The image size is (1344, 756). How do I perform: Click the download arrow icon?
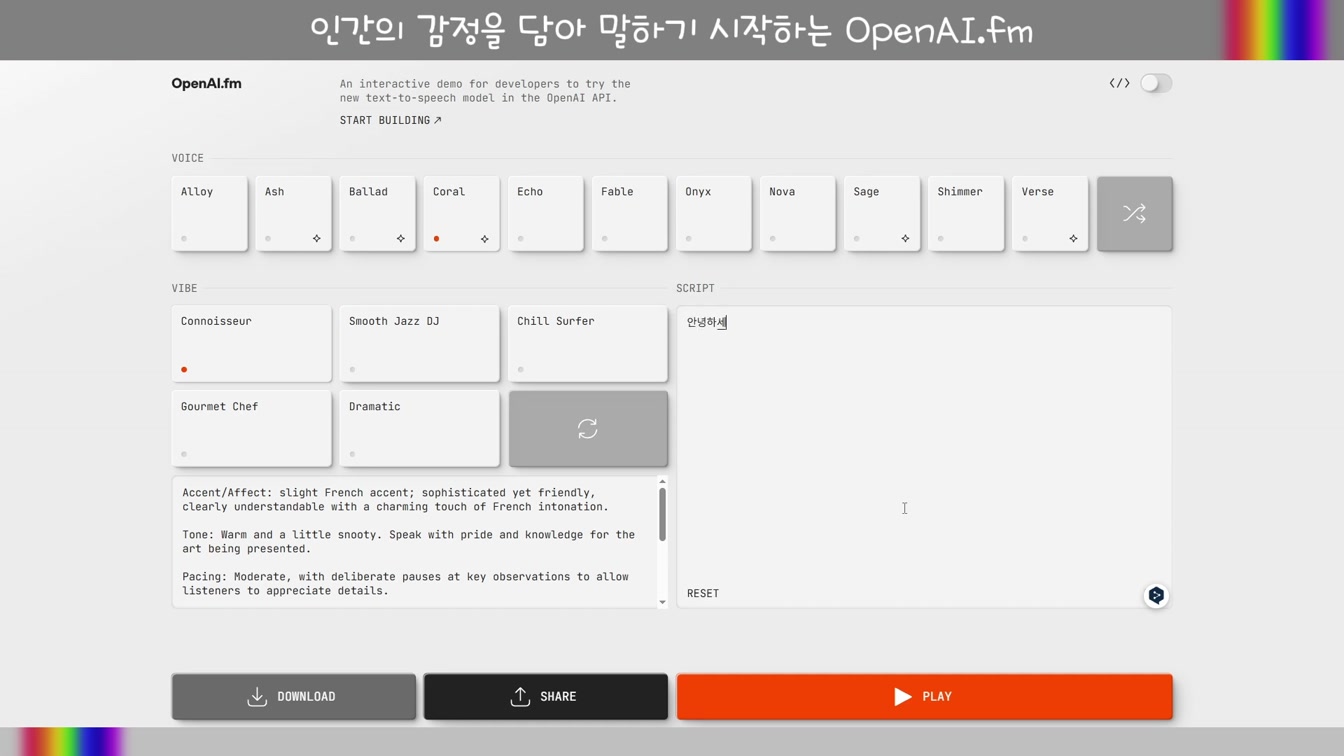pos(257,696)
